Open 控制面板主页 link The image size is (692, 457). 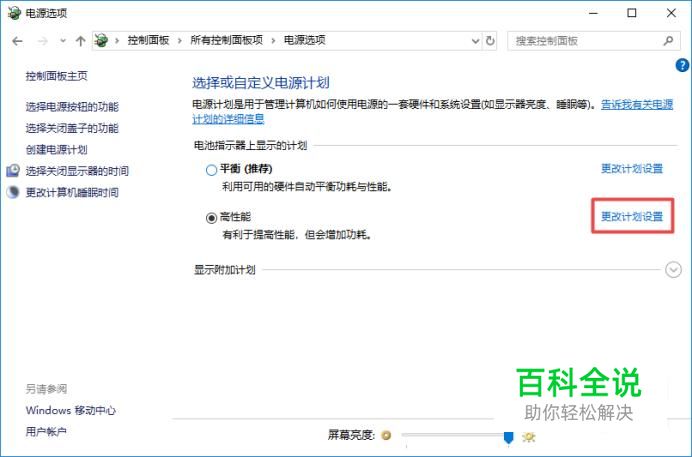pyautogui.click(x=56, y=76)
